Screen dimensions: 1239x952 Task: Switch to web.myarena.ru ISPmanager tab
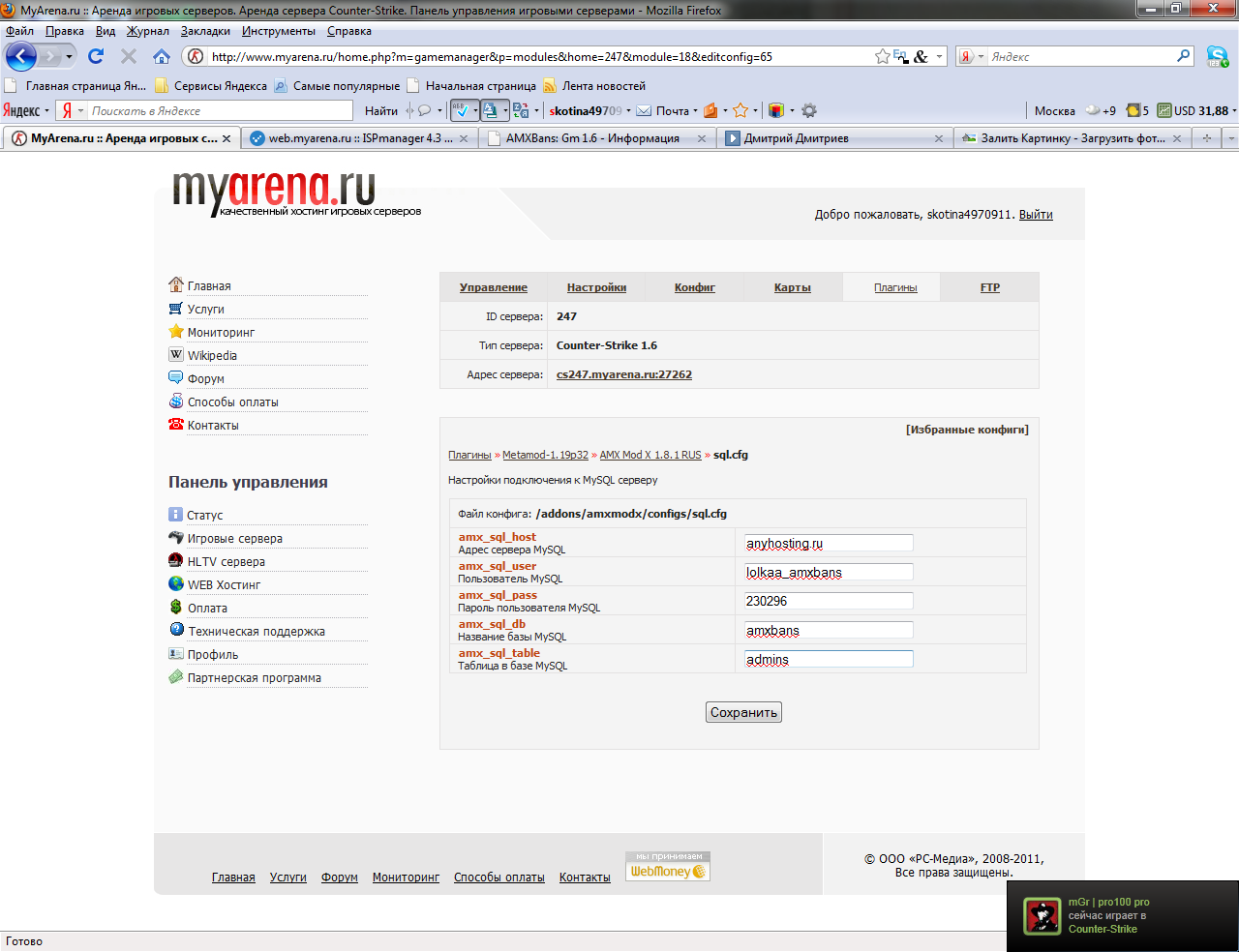tap(359, 138)
